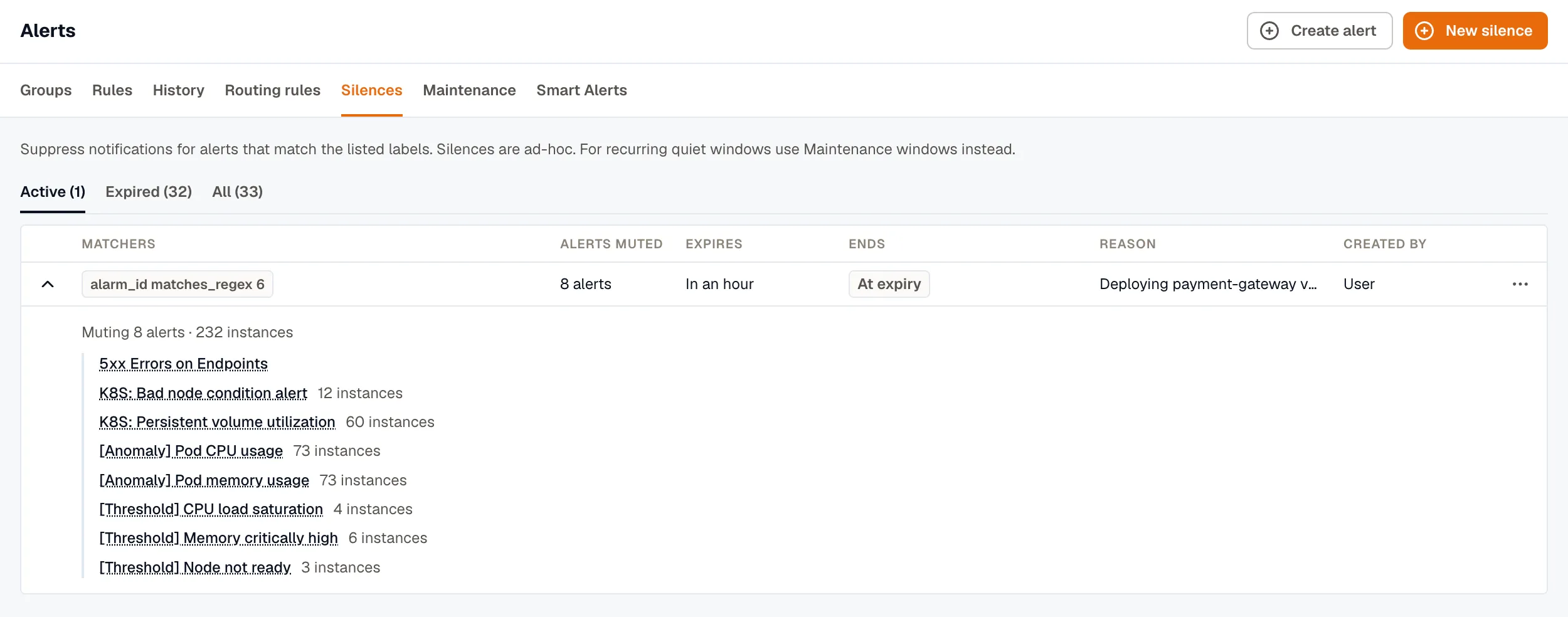Click the 12 instances count text

tap(360, 393)
